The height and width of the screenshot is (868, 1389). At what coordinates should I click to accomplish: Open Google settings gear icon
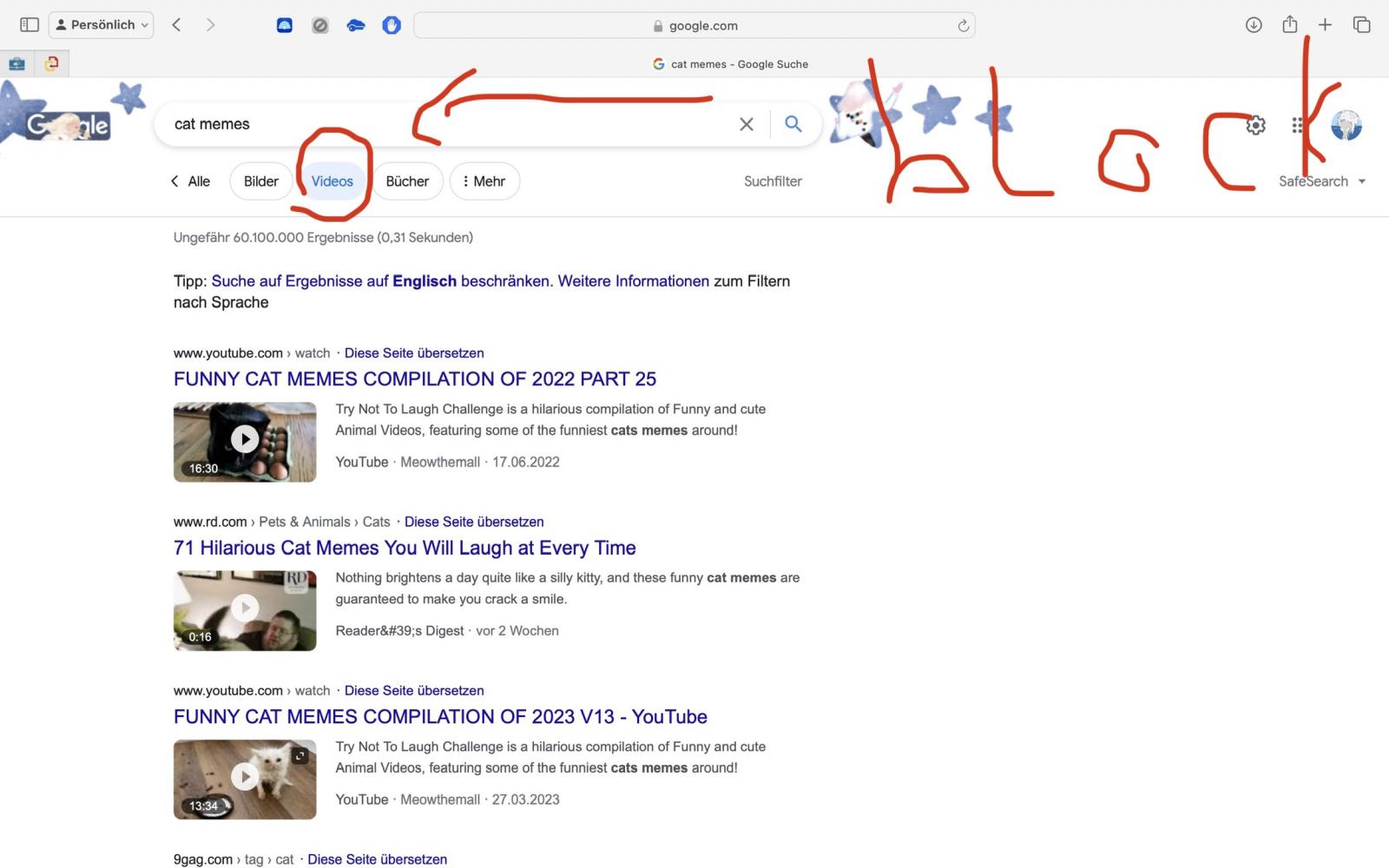click(1255, 125)
